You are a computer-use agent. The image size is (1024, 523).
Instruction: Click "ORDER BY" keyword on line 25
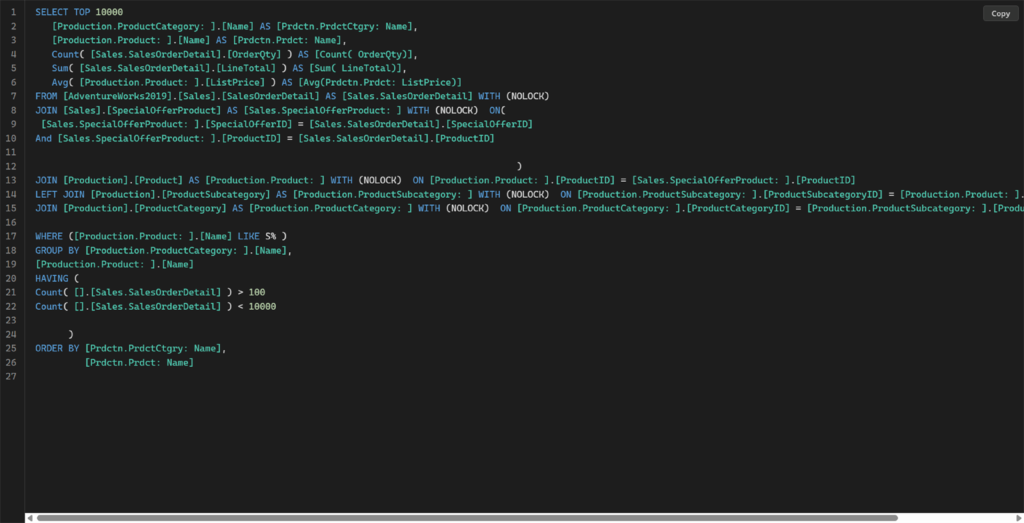[57, 349]
